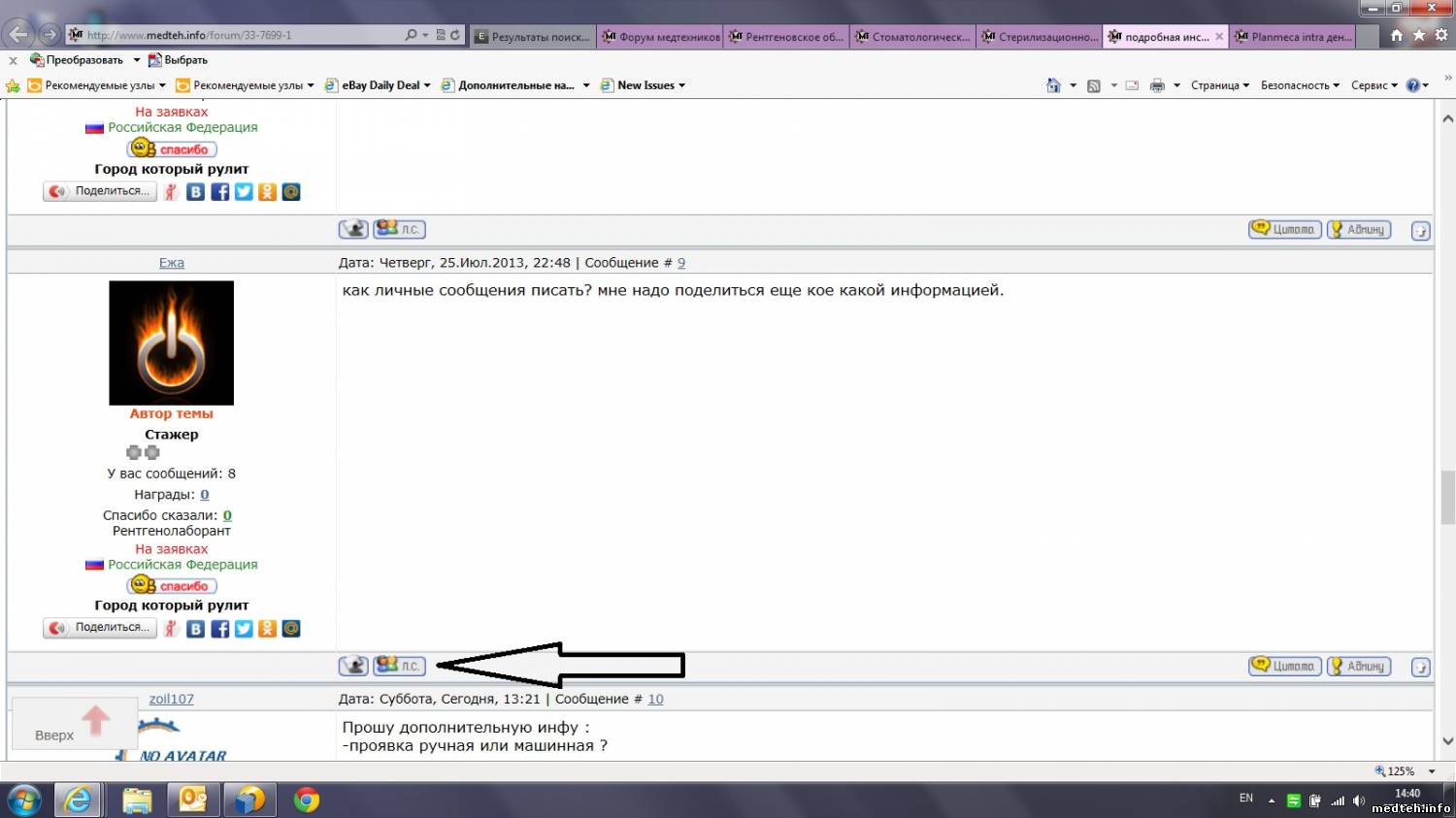The height and width of the screenshot is (818, 1456).
Task: Open the zoil107 username link
Action: pos(171,699)
